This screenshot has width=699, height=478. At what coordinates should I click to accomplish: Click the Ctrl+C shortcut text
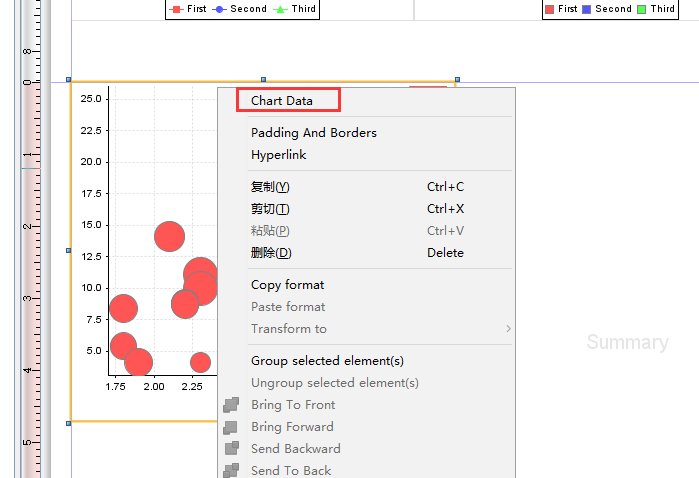(x=445, y=187)
